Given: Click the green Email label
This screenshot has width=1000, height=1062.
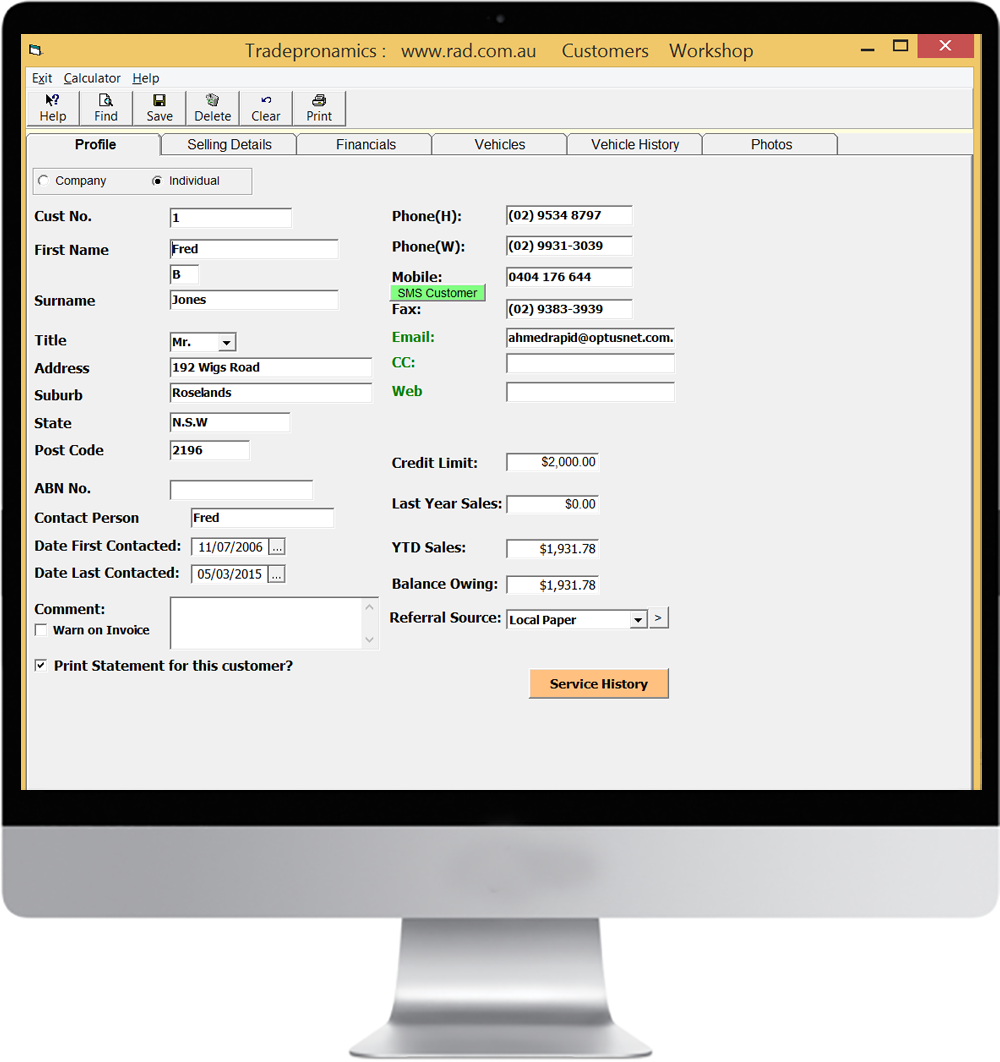Looking at the screenshot, I should pyautogui.click(x=413, y=337).
